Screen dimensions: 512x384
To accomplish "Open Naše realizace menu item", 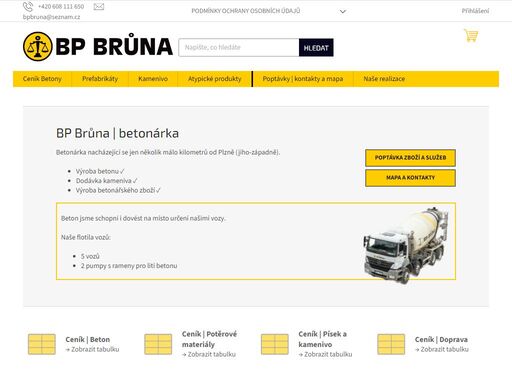I will (x=384, y=79).
